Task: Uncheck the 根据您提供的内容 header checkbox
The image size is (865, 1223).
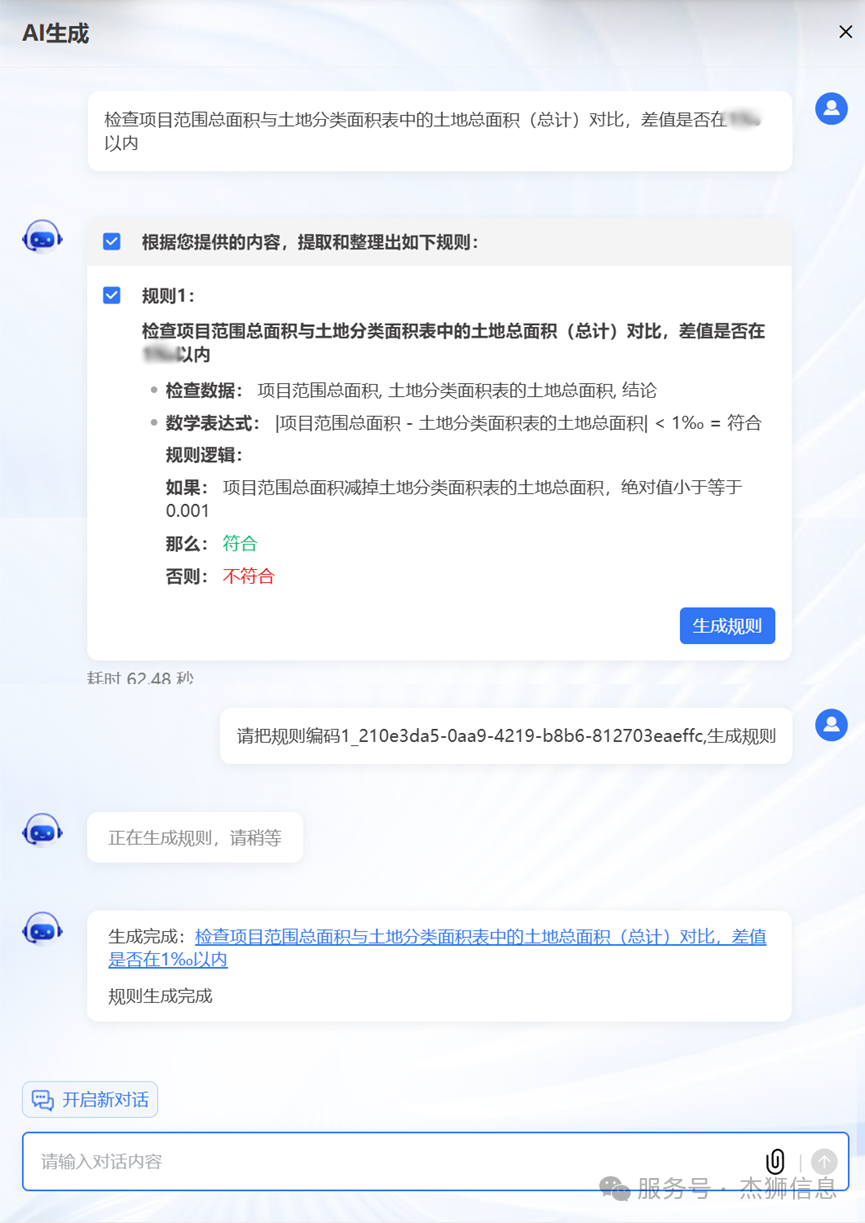Action: point(112,242)
